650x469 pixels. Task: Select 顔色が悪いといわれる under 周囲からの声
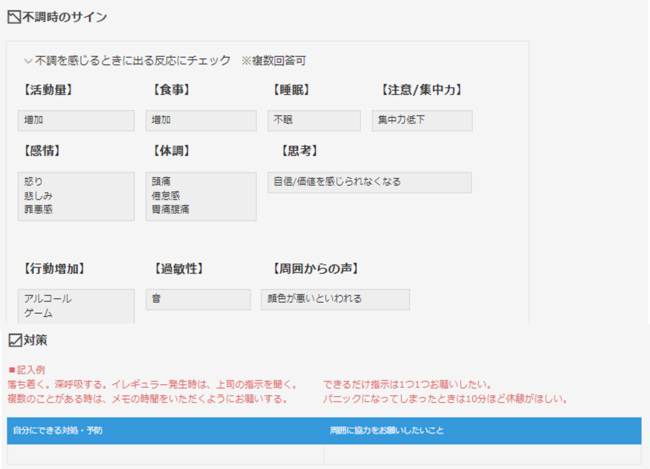click(x=314, y=299)
